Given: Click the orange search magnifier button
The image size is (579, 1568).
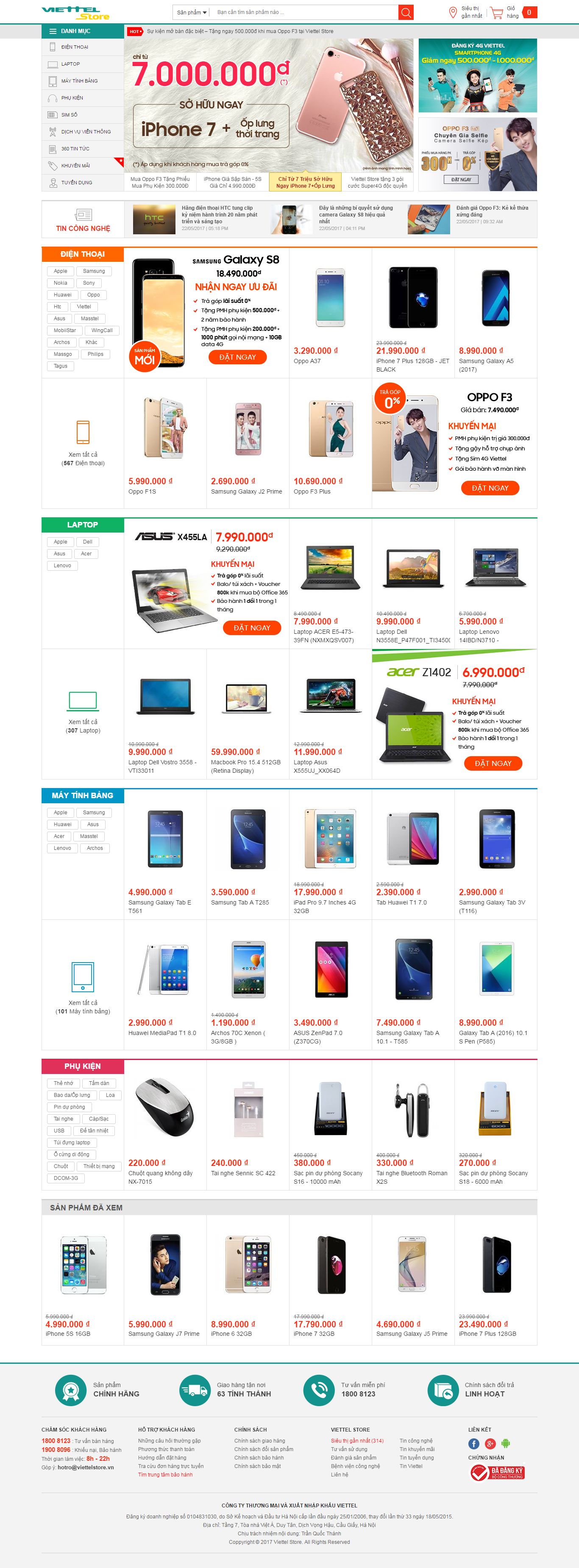Looking at the screenshot, I should pyautogui.click(x=406, y=12).
